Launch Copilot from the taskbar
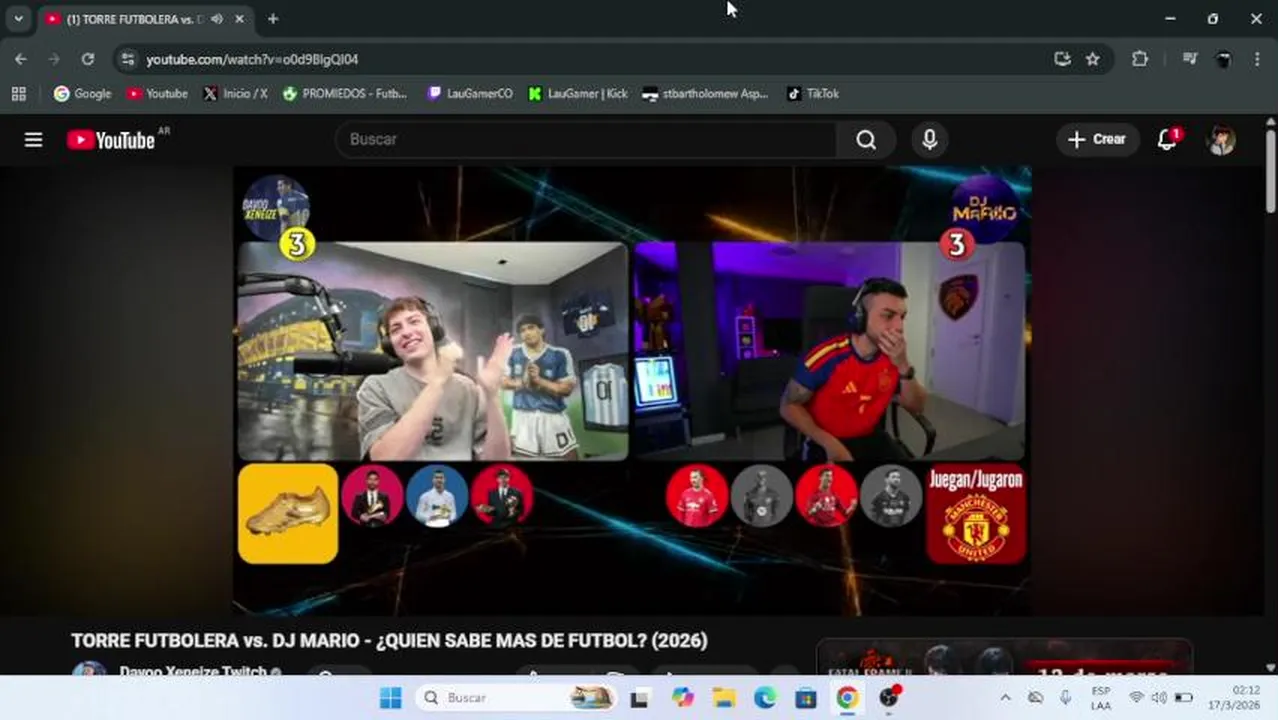 click(x=683, y=698)
